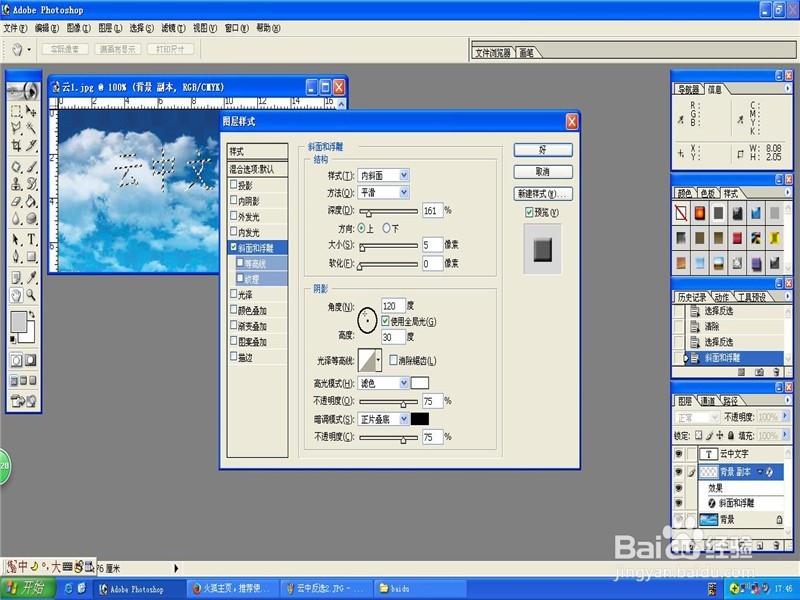Screen dimensions: 800x600
Task: Switch to 通道 Channels tab
Action: coord(708,401)
